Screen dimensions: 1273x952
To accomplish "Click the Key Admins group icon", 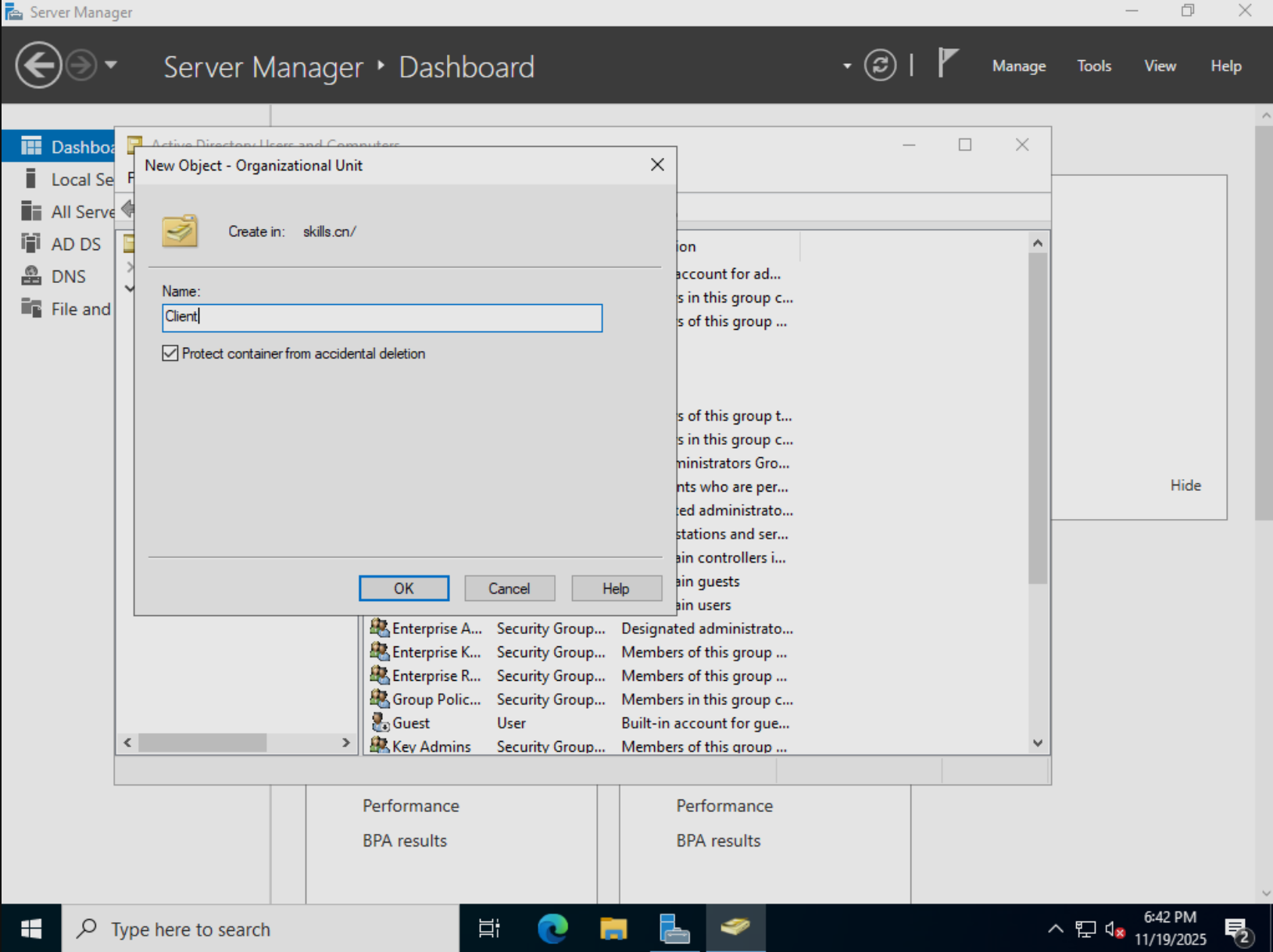I will (x=380, y=745).
